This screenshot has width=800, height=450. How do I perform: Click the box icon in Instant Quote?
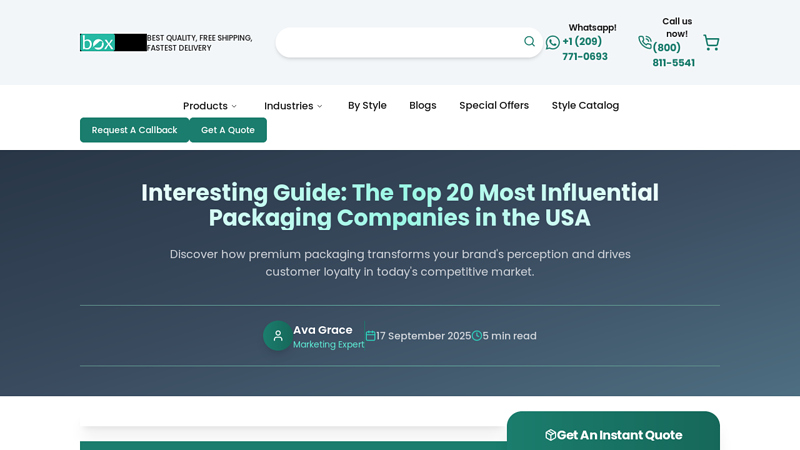(551, 435)
